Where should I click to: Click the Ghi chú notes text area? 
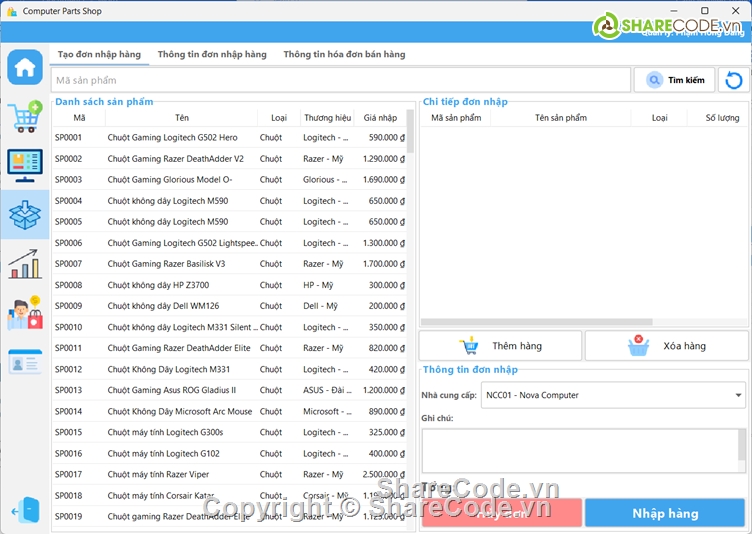(580, 451)
